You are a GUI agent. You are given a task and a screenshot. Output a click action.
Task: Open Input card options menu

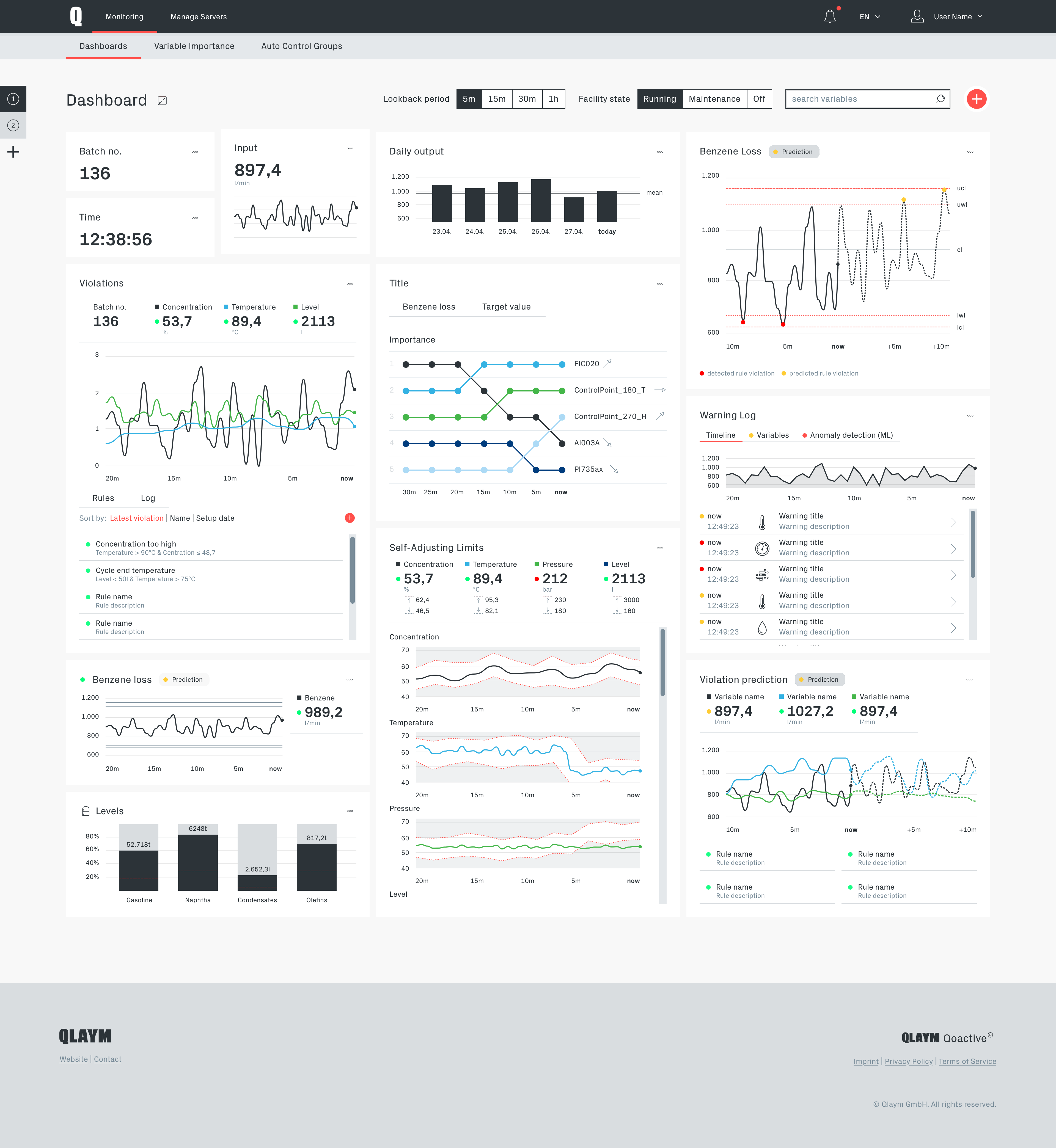tap(350, 148)
